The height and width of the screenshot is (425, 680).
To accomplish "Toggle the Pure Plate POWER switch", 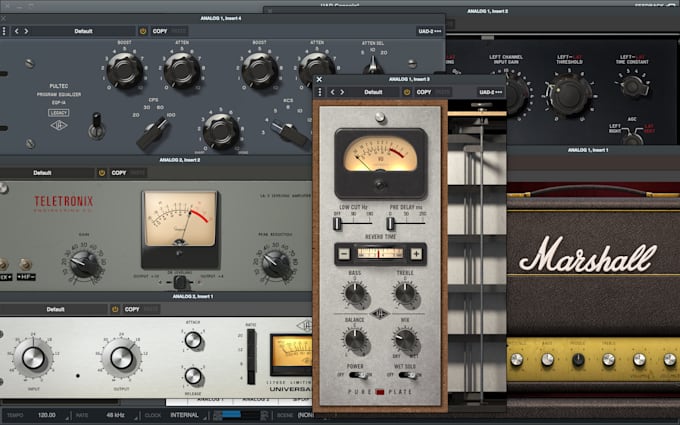I will coord(358,375).
